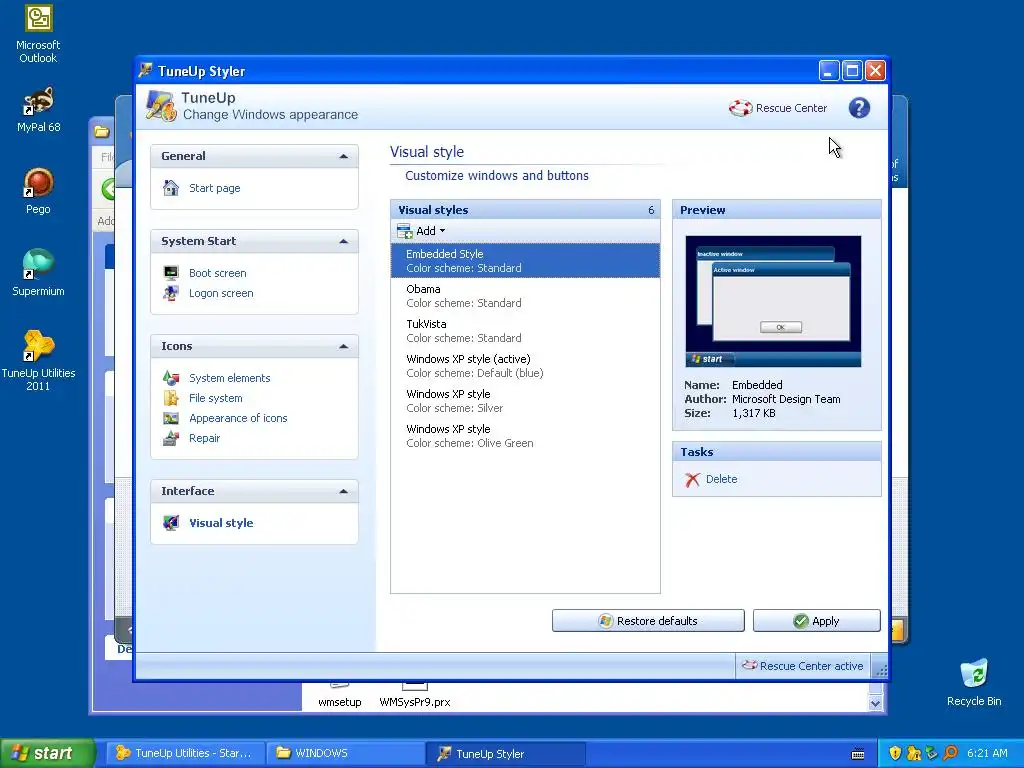Open the Boot screen section
Viewport: 1024px width, 768px height.
tap(217, 273)
